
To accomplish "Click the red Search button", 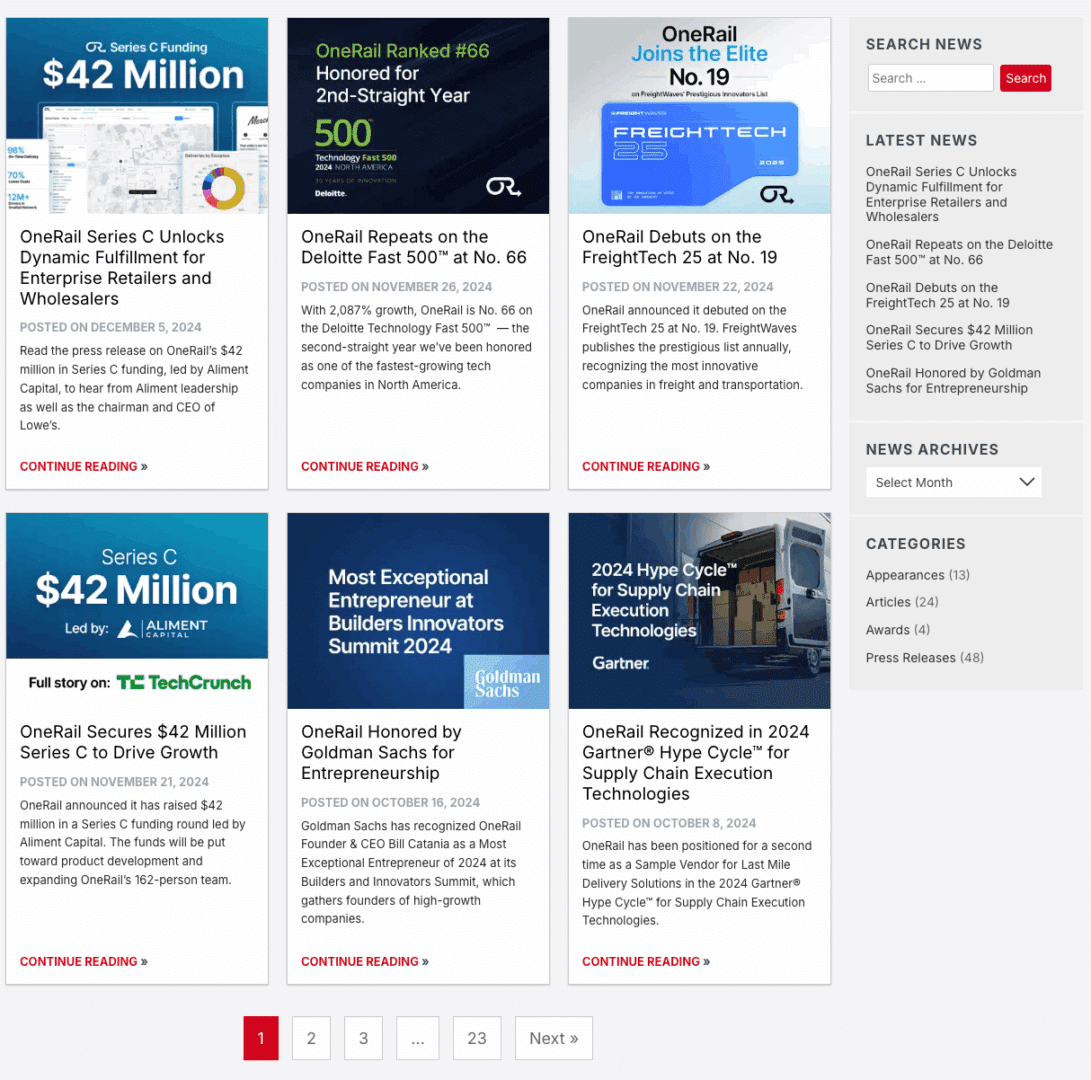I will click(1025, 77).
